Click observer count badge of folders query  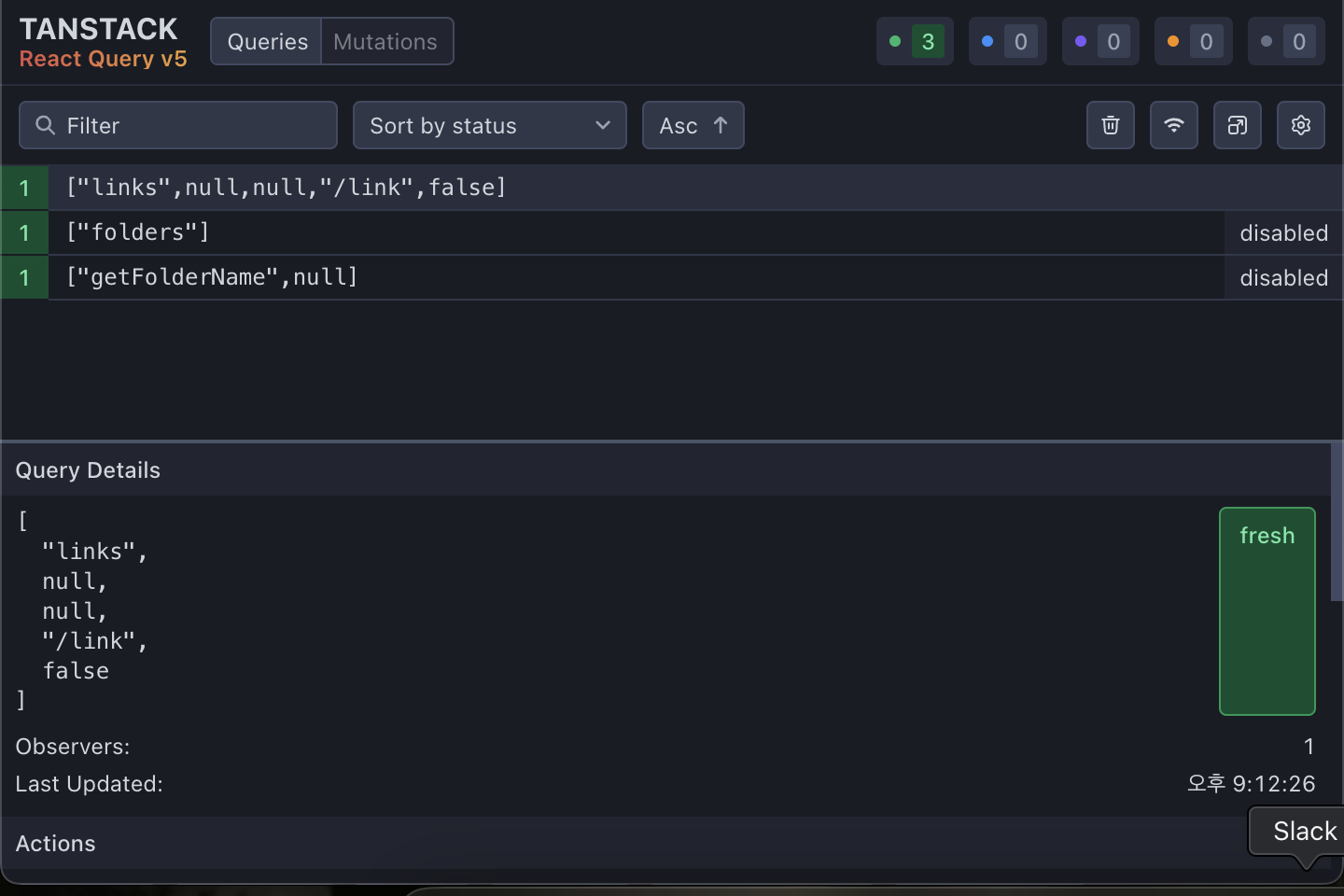[x=24, y=232]
